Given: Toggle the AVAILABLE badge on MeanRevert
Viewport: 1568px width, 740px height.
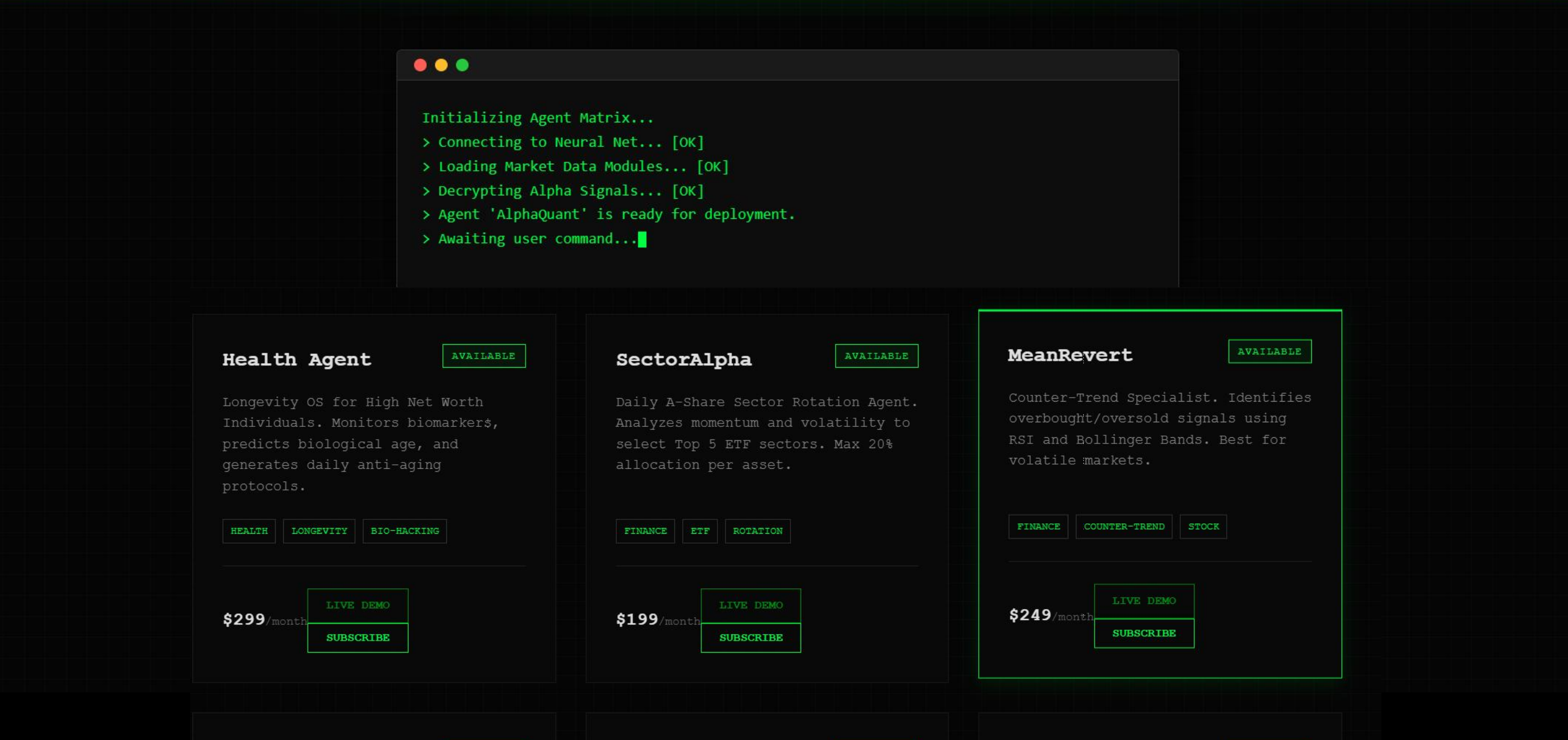Looking at the screenshot, I should click(x=1270, y=352).
